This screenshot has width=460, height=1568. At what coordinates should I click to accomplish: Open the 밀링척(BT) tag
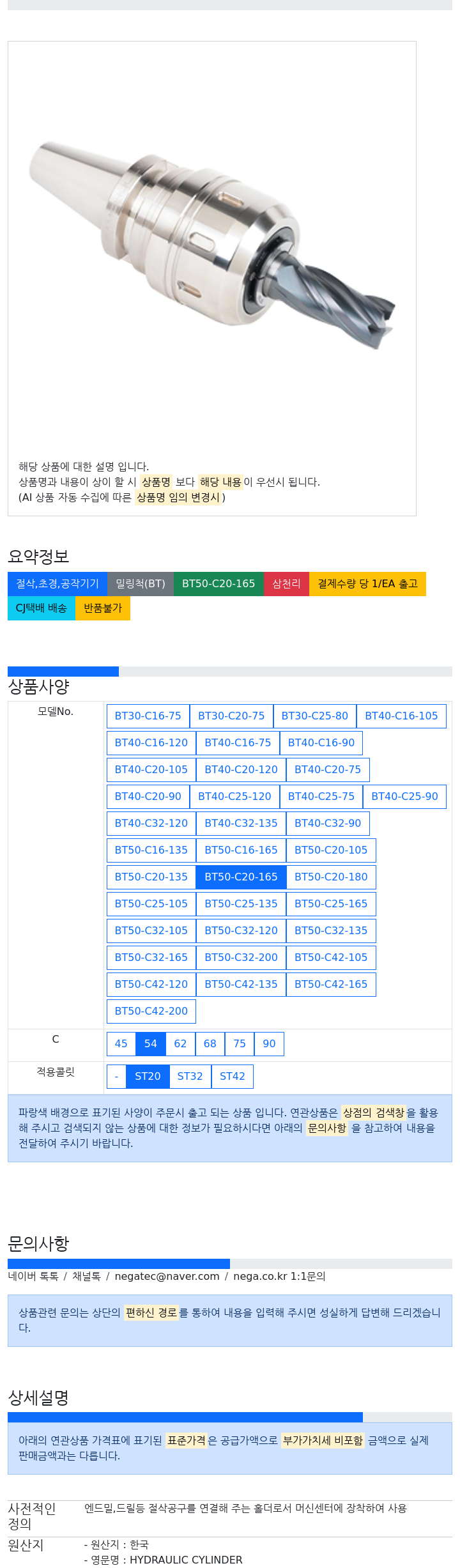pos(141,584)
